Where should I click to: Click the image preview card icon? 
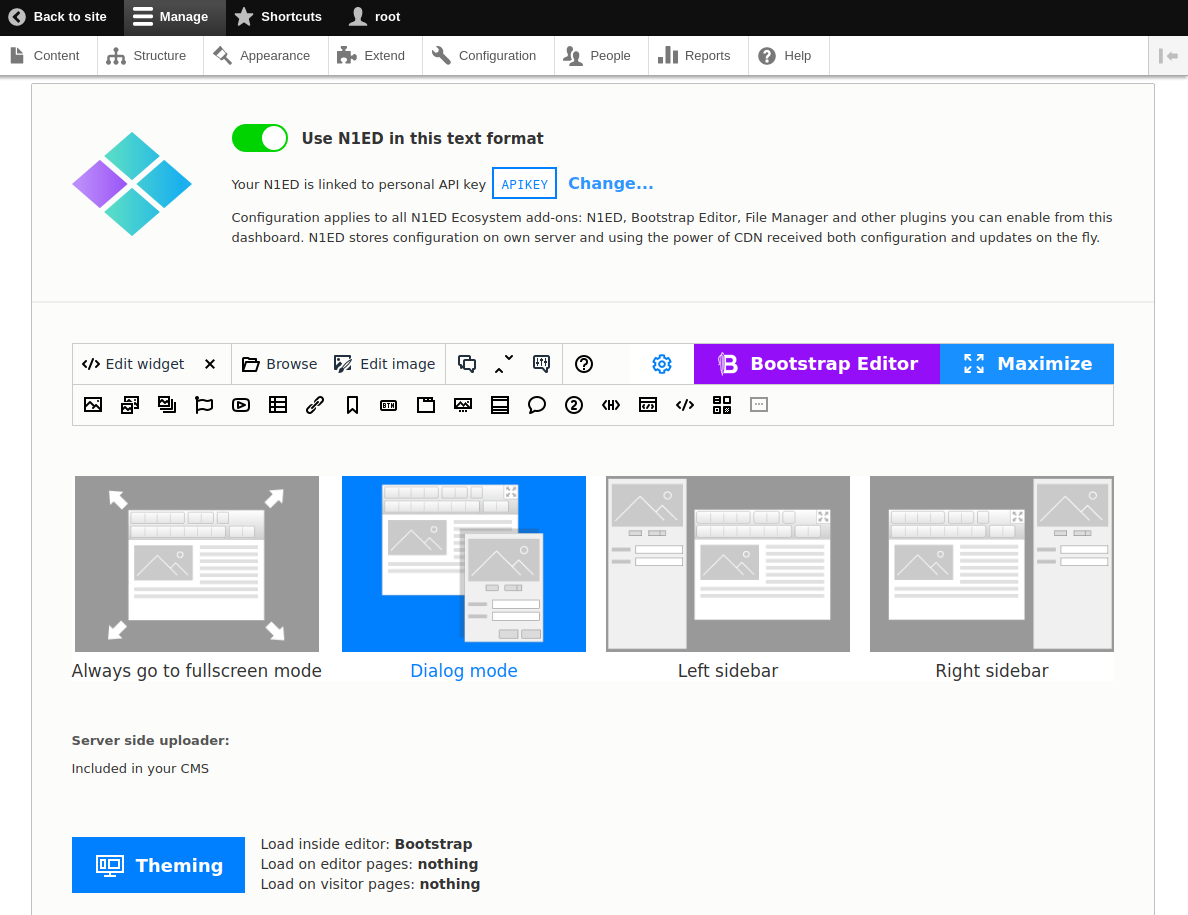tap(463, 405)
